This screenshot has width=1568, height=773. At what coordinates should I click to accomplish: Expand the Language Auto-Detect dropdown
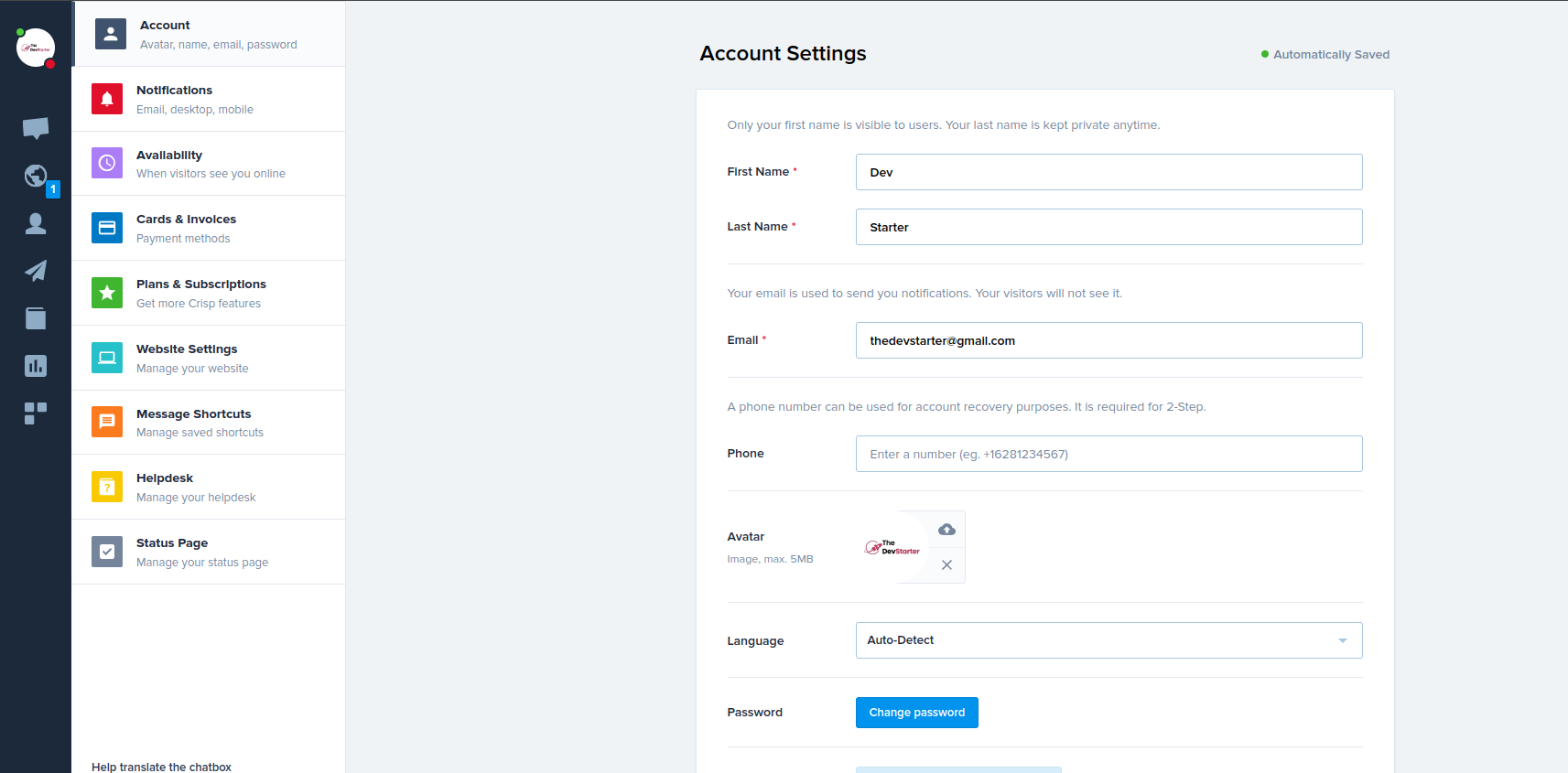click(x=1108, y=640)
